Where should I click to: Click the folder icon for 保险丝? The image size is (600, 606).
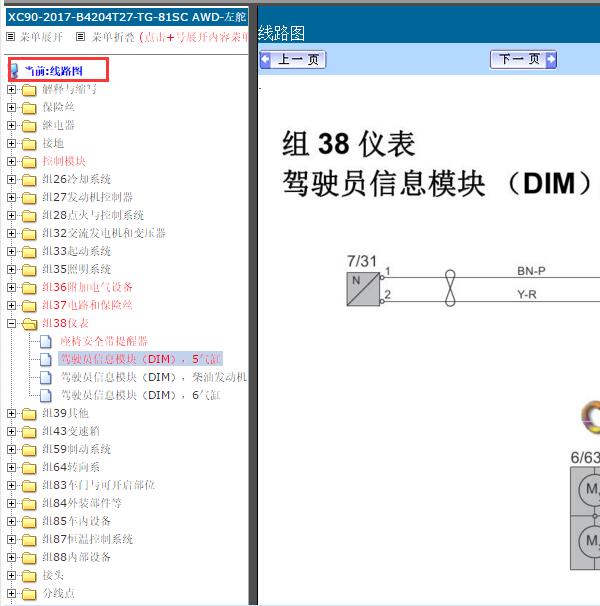click(x=29, y=108)
